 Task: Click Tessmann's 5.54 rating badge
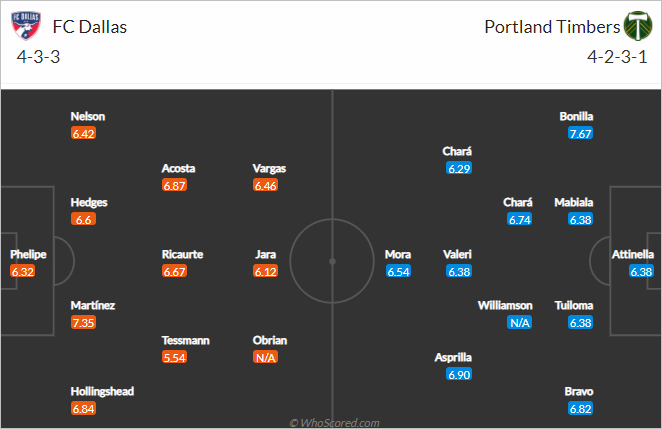point(174,357)
